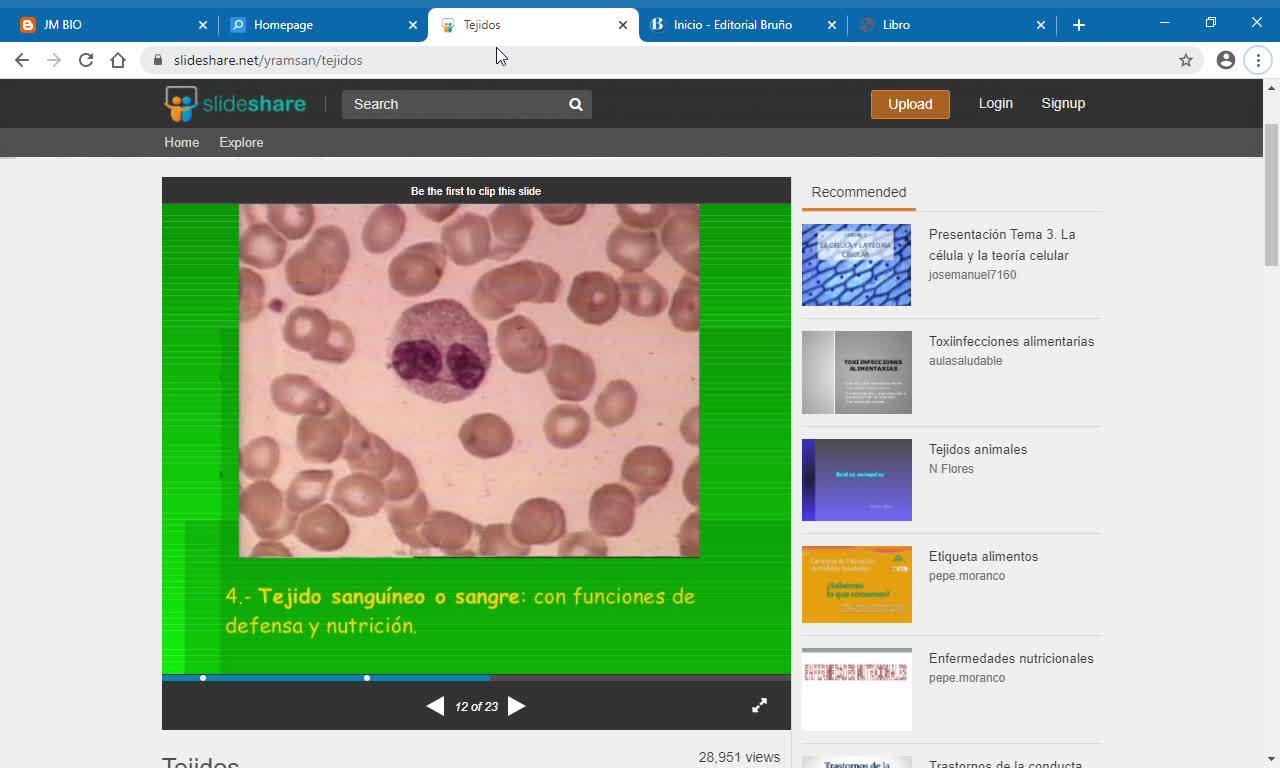The width and height of the screenshot is (1280, 768).
Task: Restore down the Chrome window
Action: point(1210,23)
